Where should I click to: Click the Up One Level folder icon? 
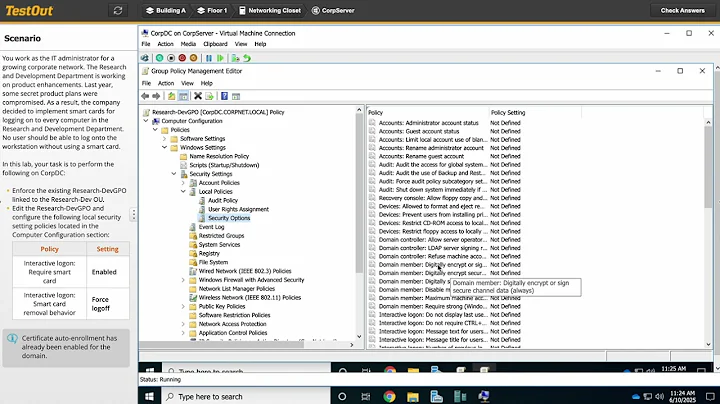[171, 96]
